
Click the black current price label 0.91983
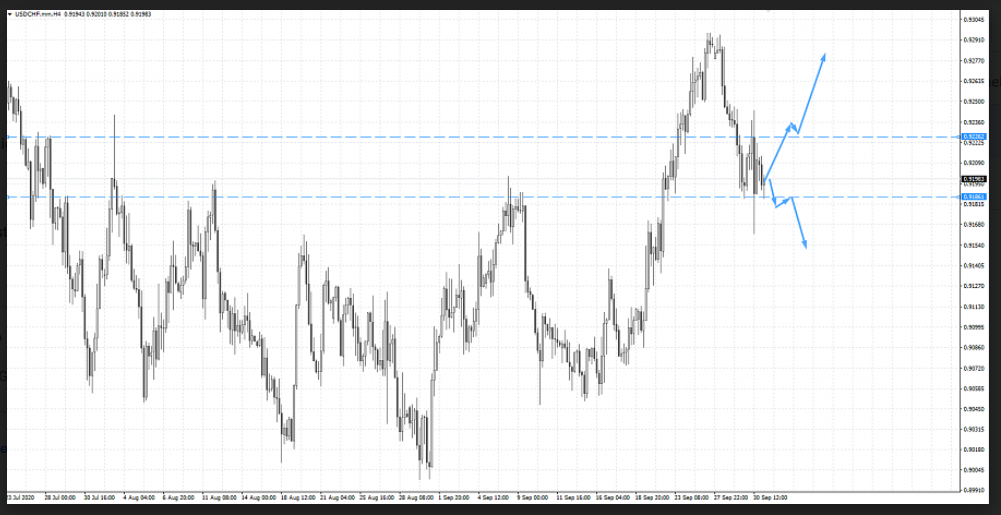(x=973, y=179)
